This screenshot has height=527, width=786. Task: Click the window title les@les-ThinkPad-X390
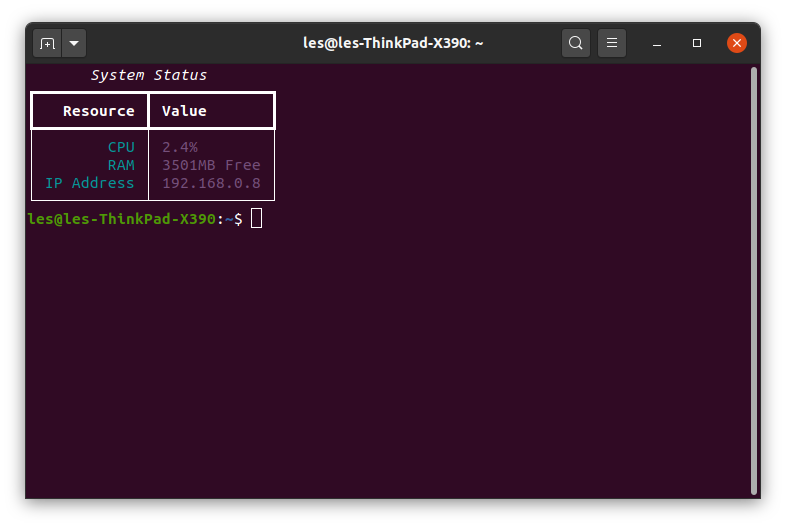click(393, 43)
